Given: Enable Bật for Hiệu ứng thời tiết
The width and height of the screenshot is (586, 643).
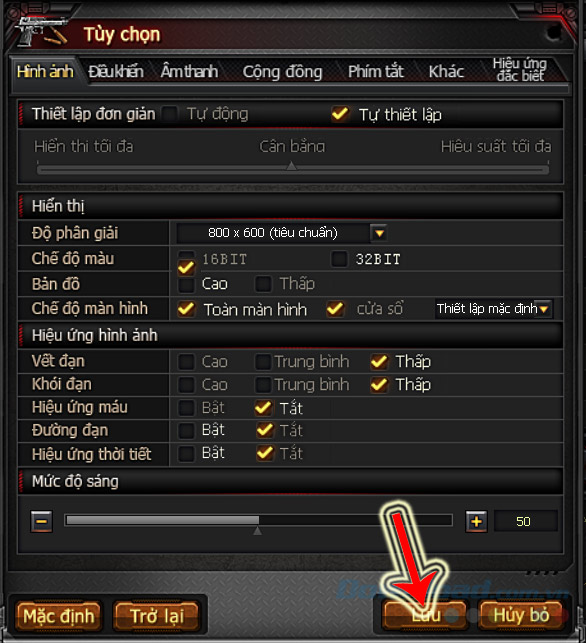Looking at the screenshot, I should (x=186, y=454).
